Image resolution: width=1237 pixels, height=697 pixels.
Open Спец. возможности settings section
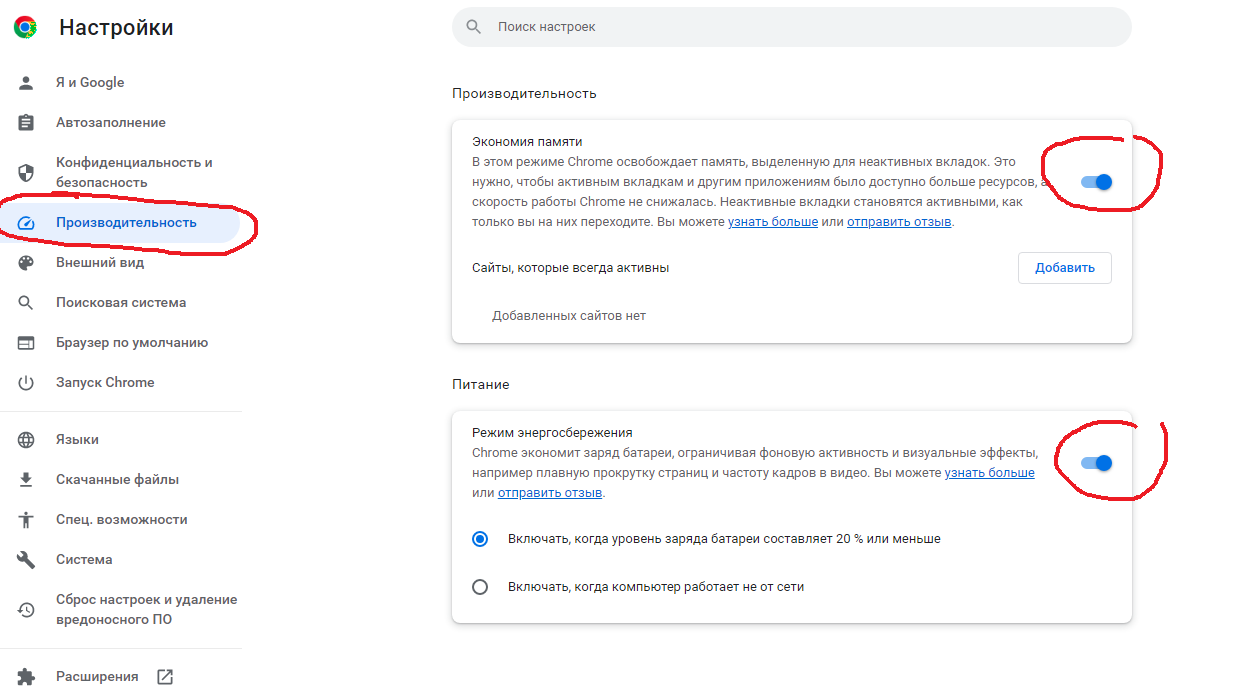point(121,520)
